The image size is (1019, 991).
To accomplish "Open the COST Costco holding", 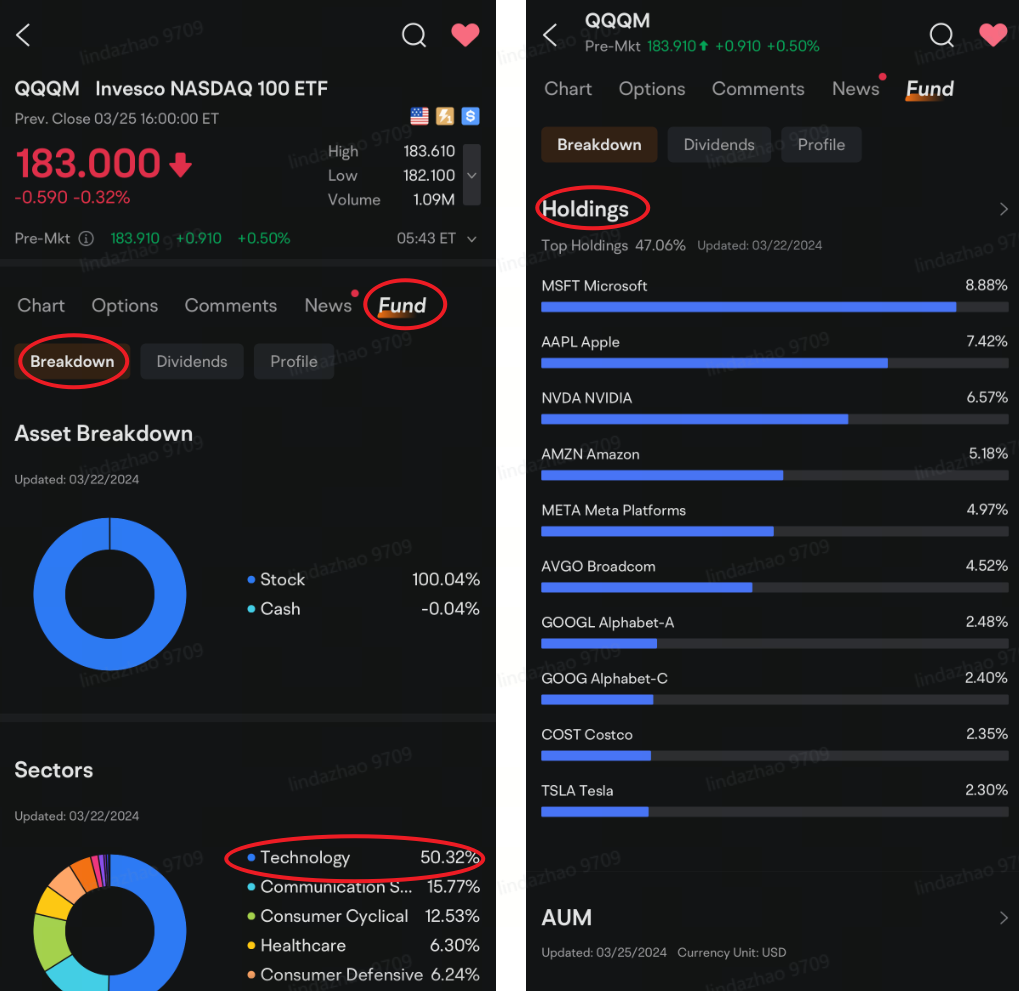I will (775, 744).
